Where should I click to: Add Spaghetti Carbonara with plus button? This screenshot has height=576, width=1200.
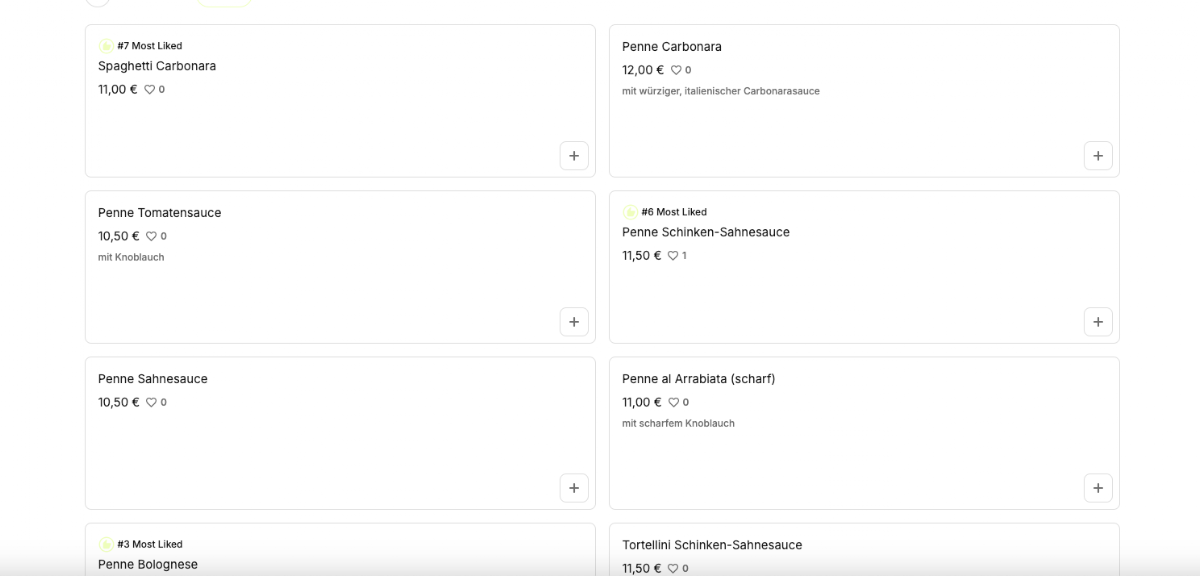click(x=574, y=156)
